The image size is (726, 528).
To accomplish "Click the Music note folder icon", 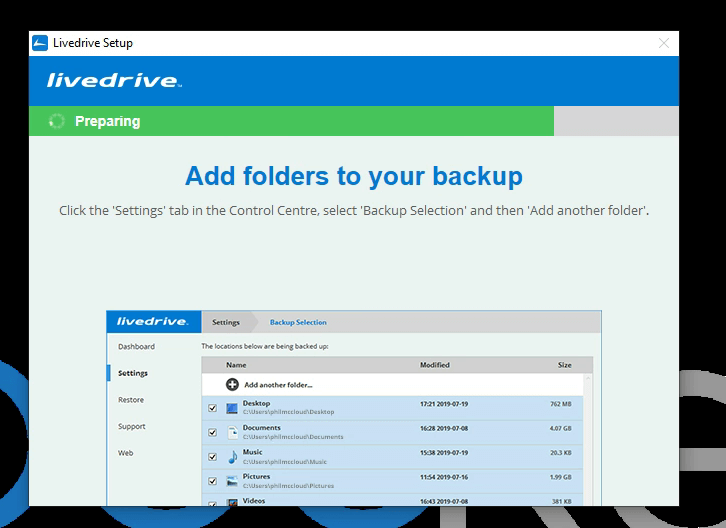I will click(232, 457).
